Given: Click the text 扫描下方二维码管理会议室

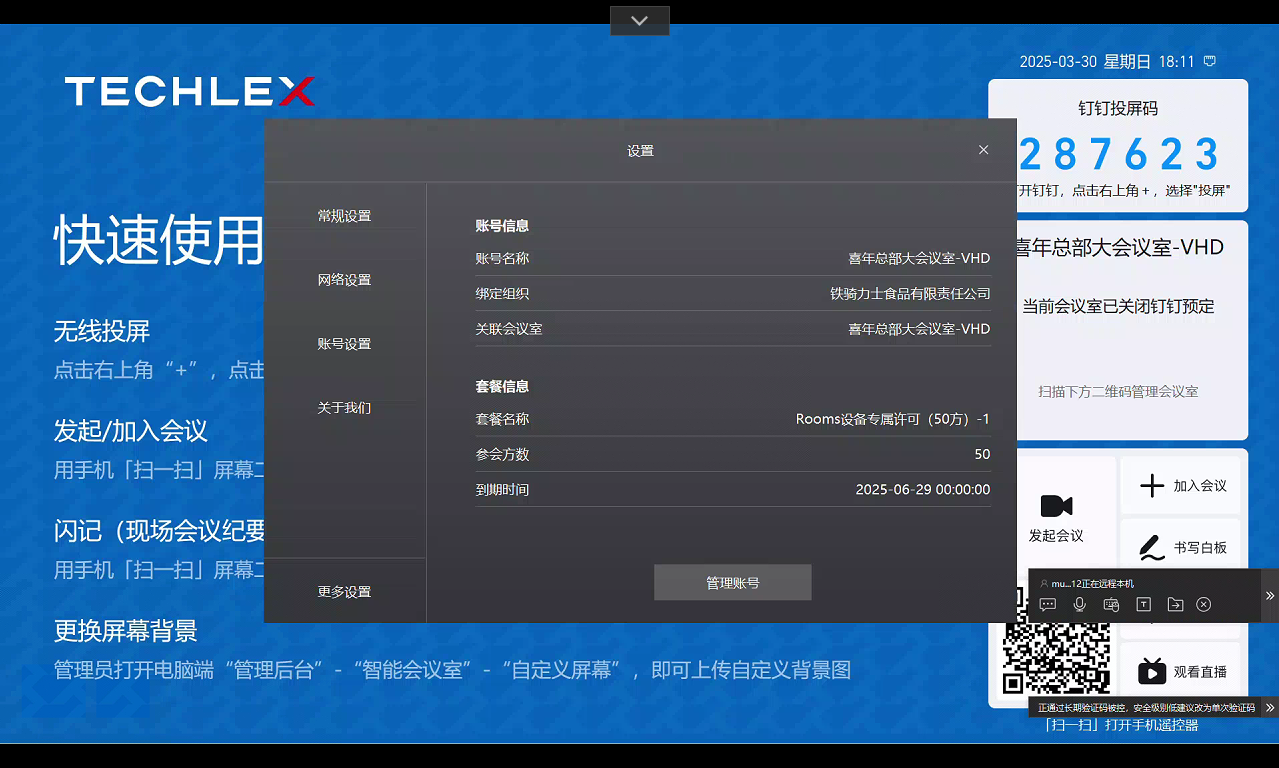Looking at the screenshot, I should pos(1118,392).
